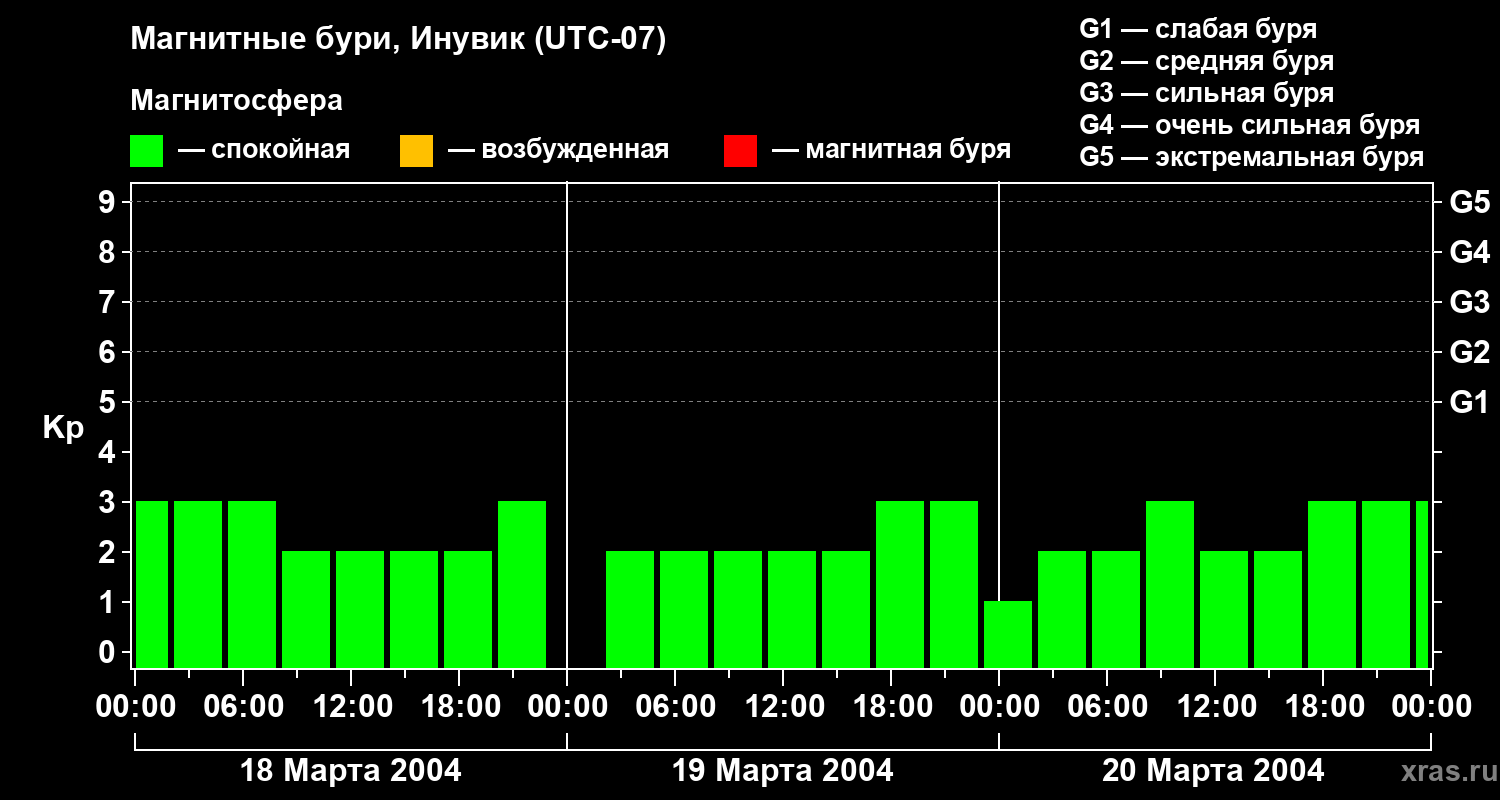The height and width of the screenshot is (800, 1500).
Task: Click the Kp 2 bar at 12:00 on 18 March
Action: coord(360,609)
